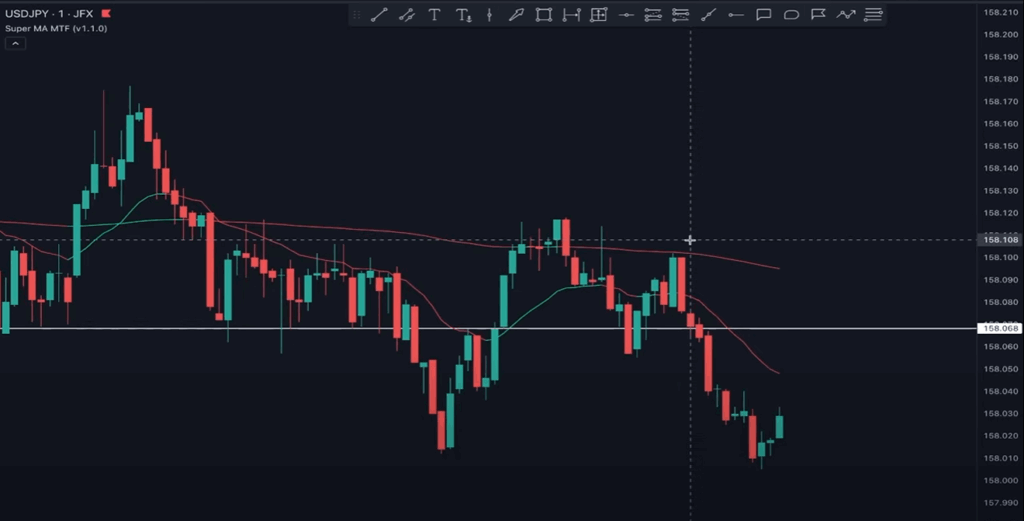This screenshot has width=1024, height=521.
Task: Pick the vertical line tool
Action: point(489,15)
